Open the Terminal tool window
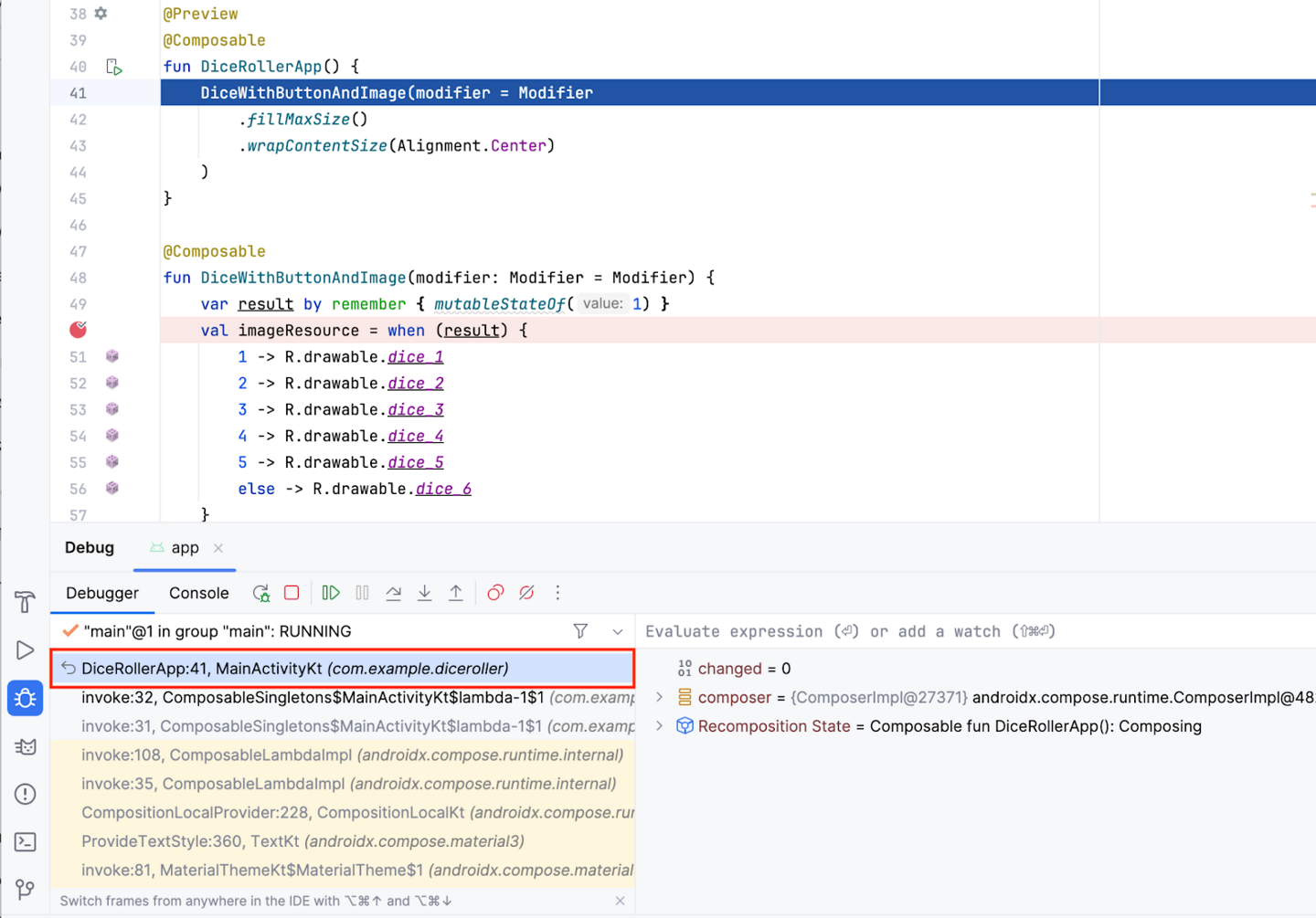The image size is (1316, 918). (x=25, y=841)
